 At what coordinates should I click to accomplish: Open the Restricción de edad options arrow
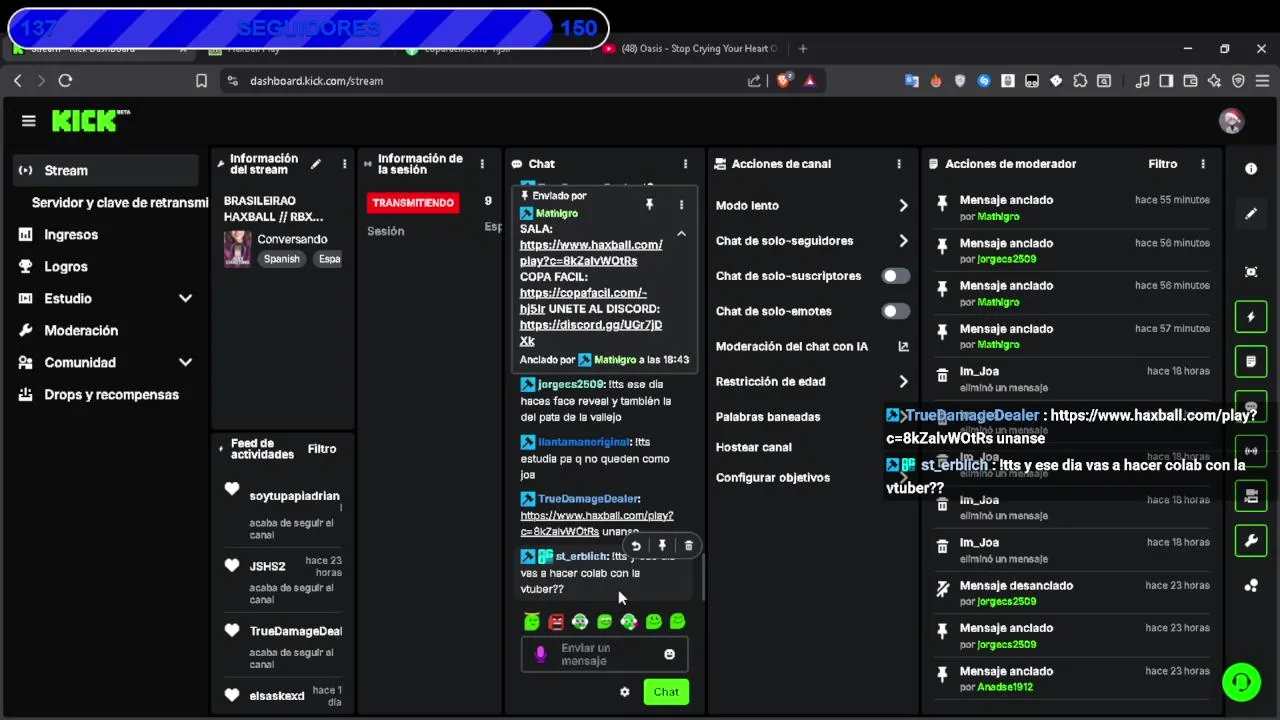point(903,382)
